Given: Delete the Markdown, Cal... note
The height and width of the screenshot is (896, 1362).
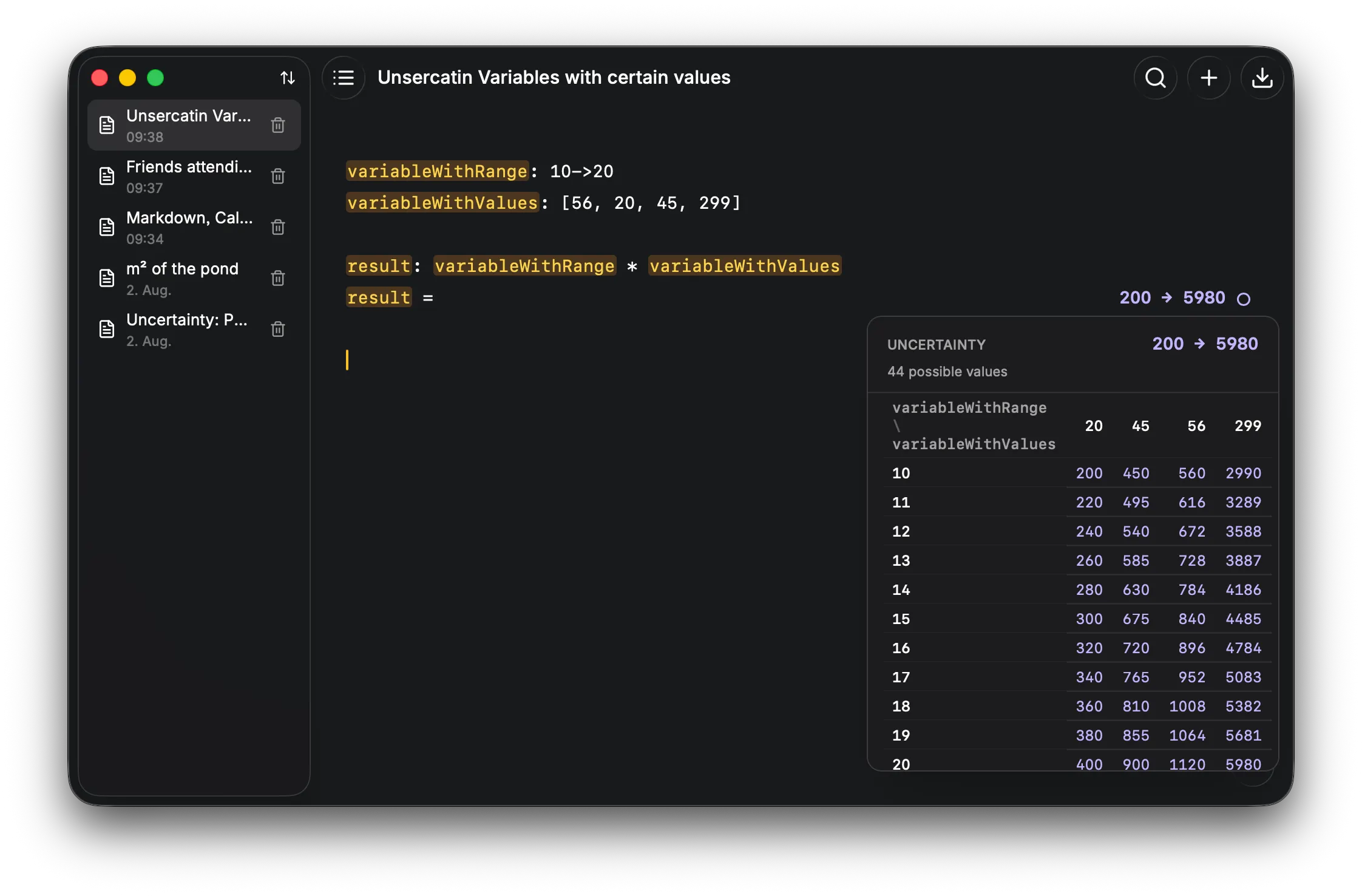Looking at the screenshot, I should [x=278, y=227].
